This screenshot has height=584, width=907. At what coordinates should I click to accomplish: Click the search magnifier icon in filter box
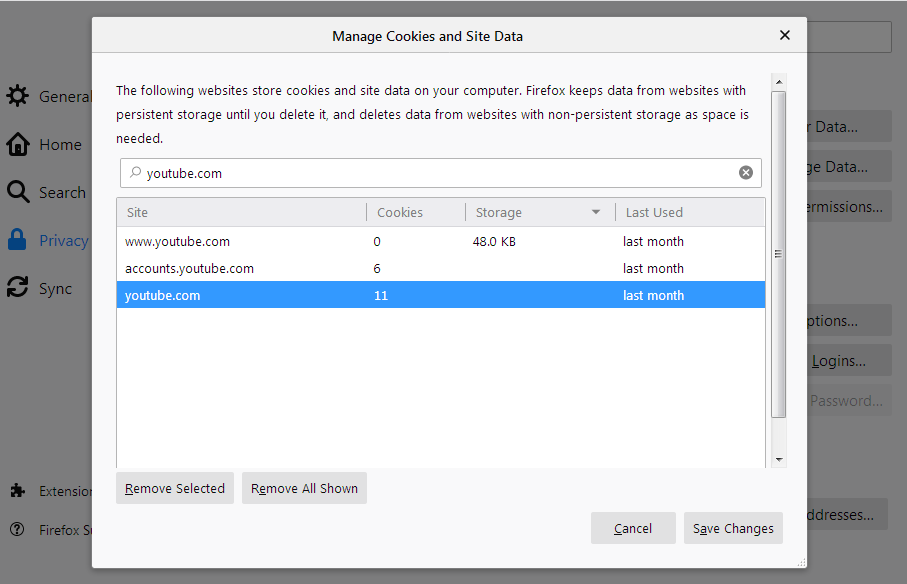[135, 173]
